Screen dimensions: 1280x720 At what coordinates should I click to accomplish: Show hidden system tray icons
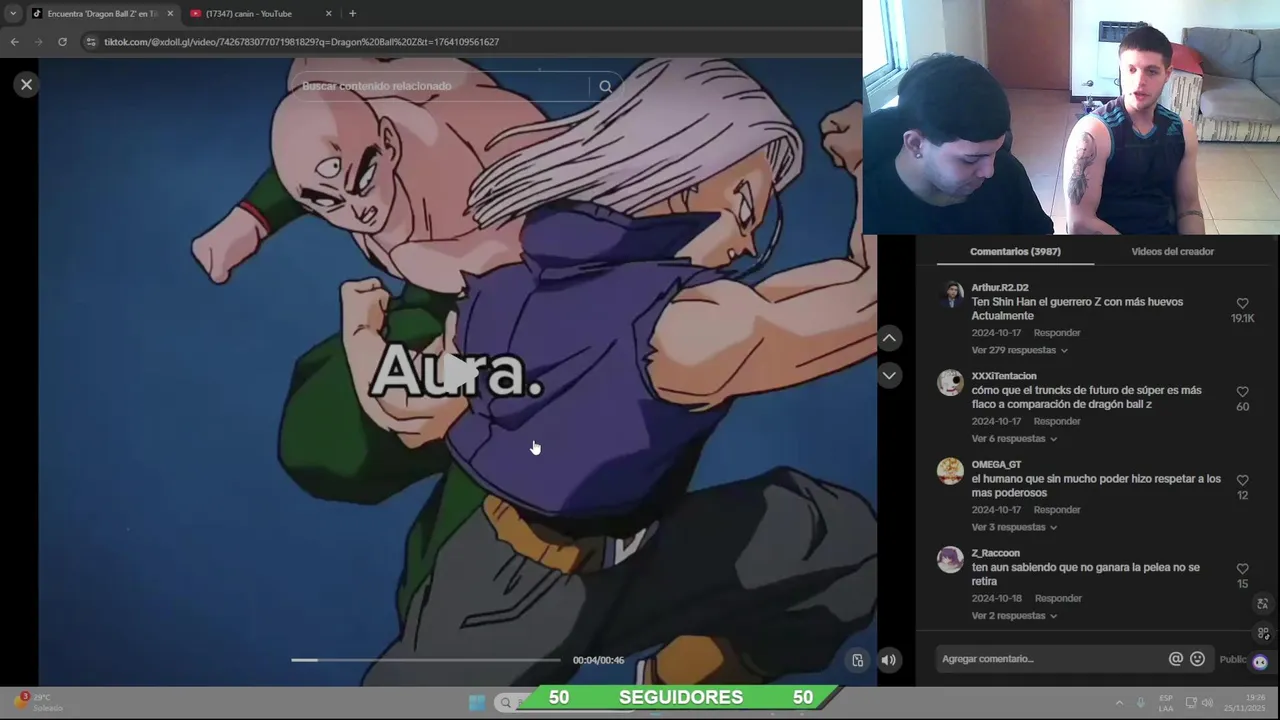coord(1119,702)
